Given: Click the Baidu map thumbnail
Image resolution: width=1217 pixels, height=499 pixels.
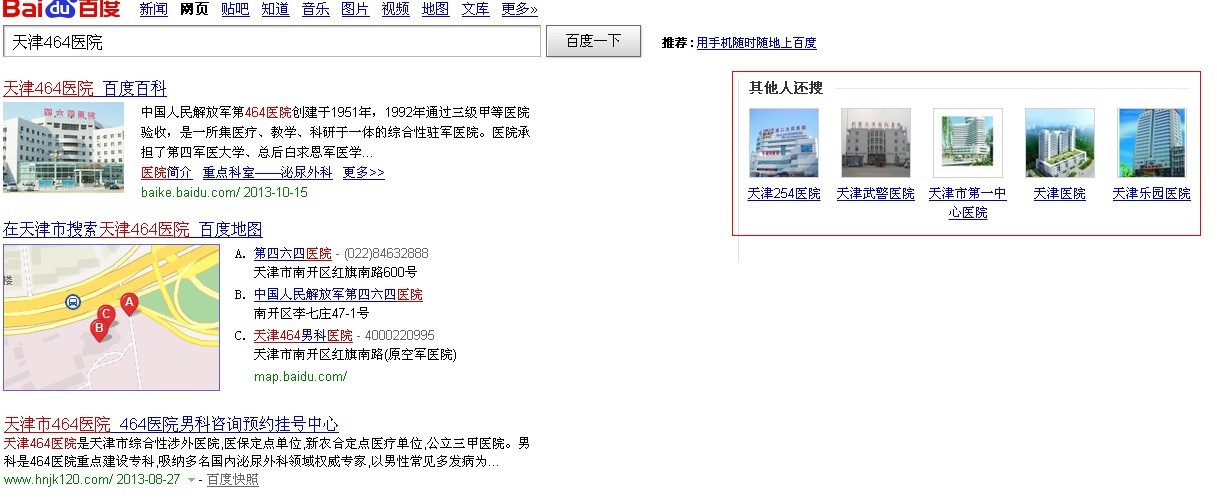Looking at the screenshot, I should coord(111,317).
